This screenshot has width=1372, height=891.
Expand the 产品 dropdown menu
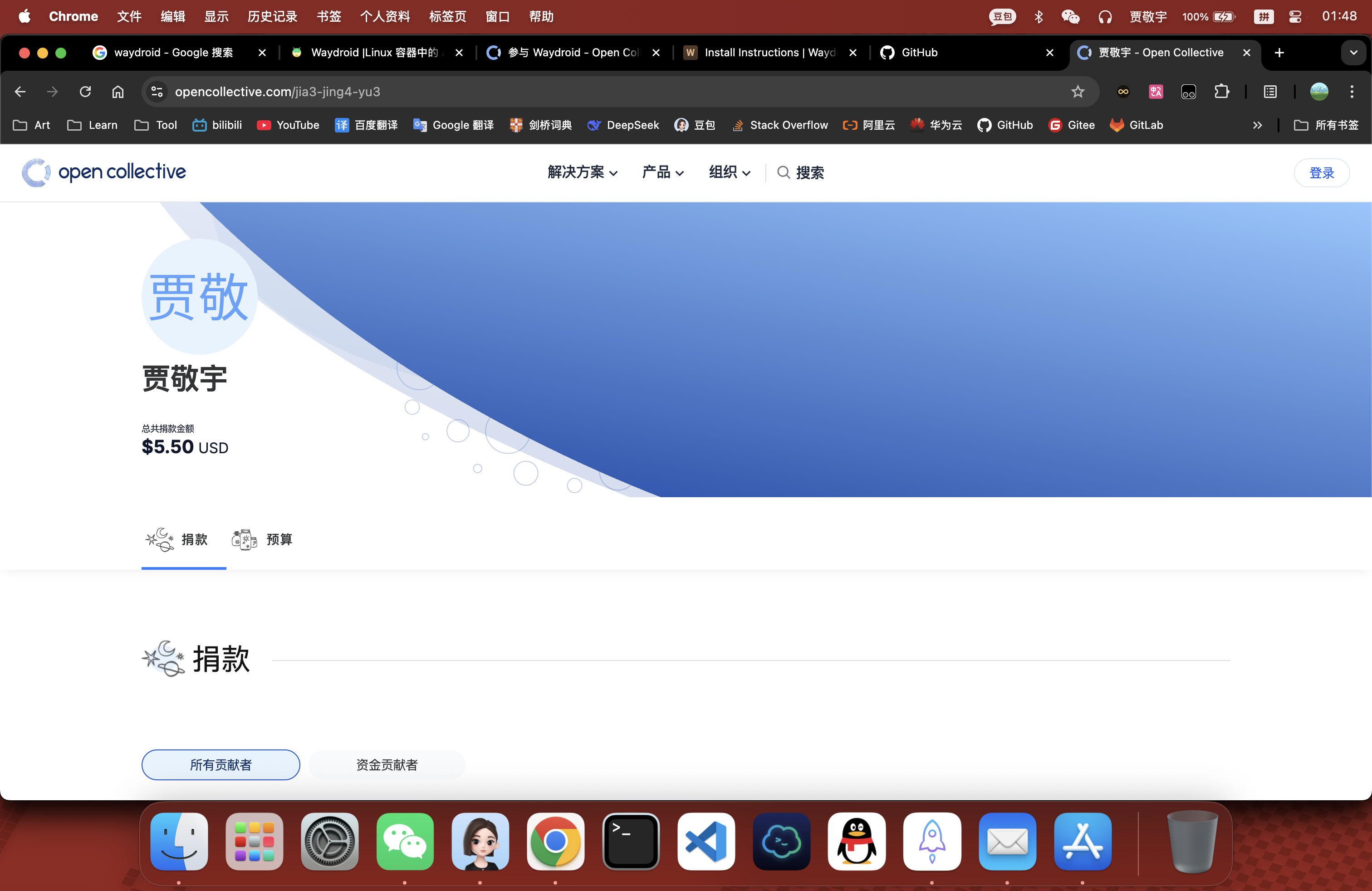(x=662, y=172)
